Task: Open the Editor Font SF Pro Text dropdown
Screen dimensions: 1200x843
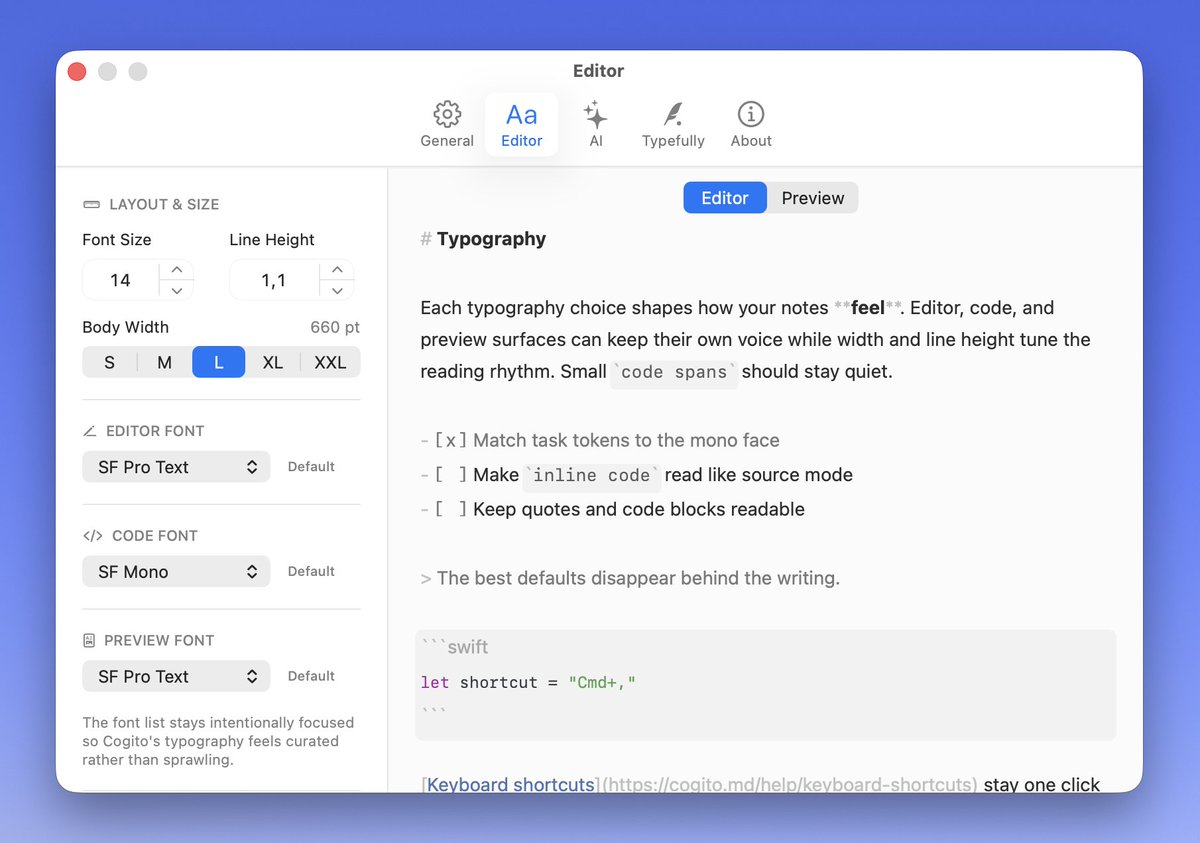Action: coord(176,467)
